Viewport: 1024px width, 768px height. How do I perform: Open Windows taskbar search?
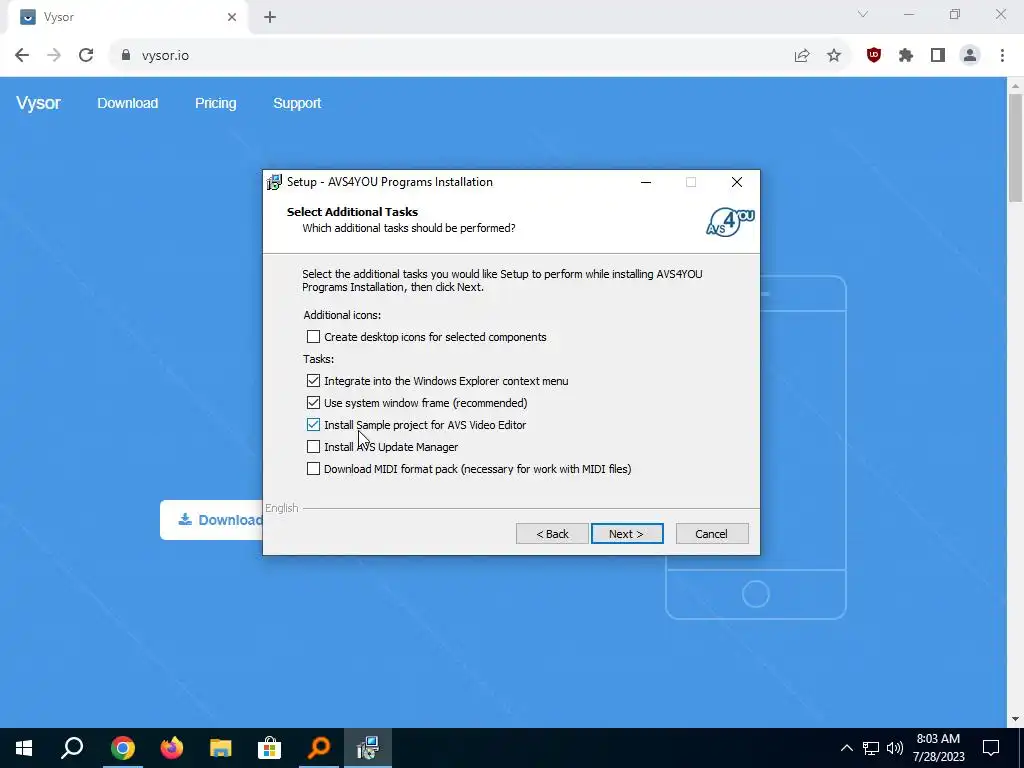pos(72,748)
